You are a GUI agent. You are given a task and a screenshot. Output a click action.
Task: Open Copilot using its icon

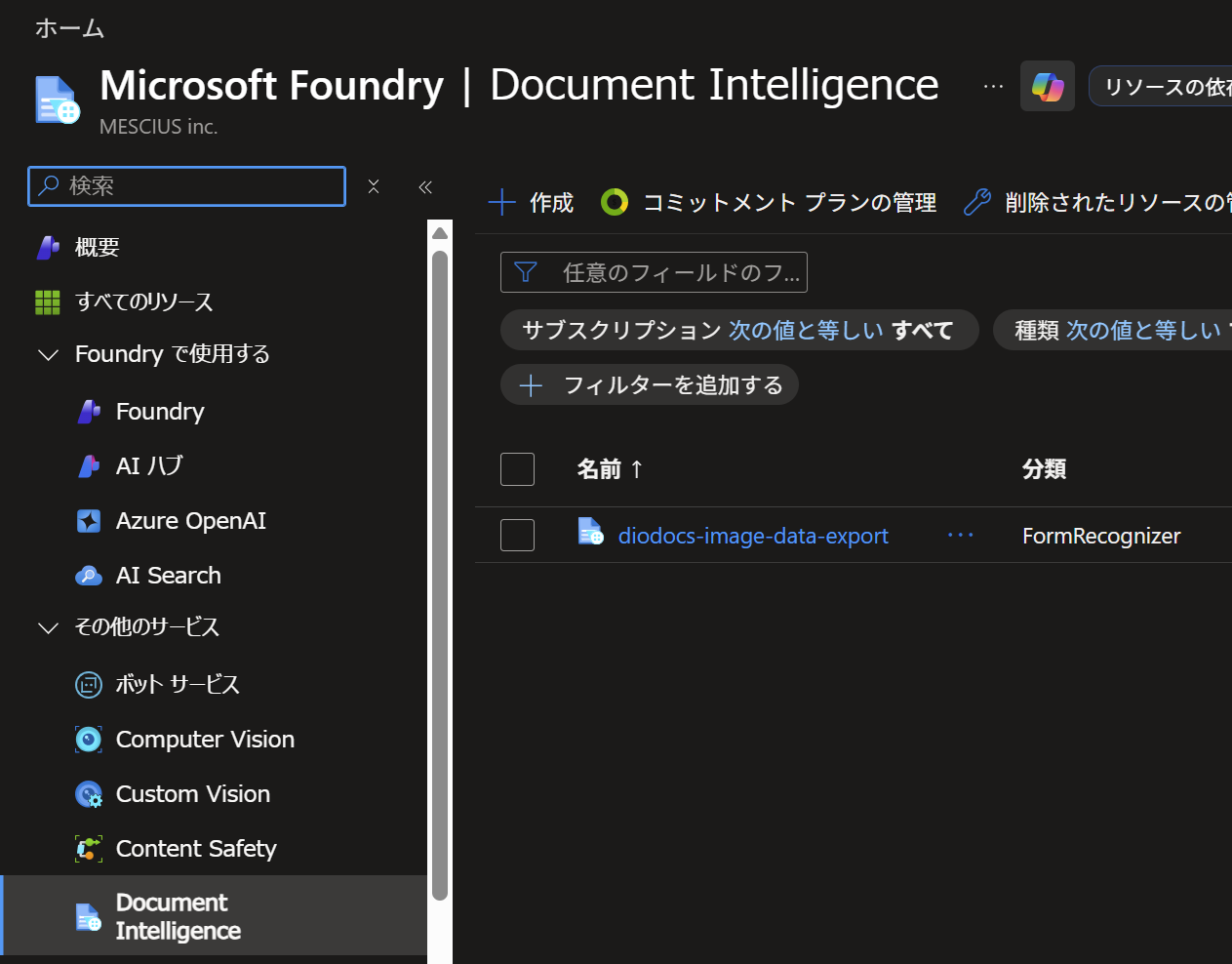coord(1047,86)
